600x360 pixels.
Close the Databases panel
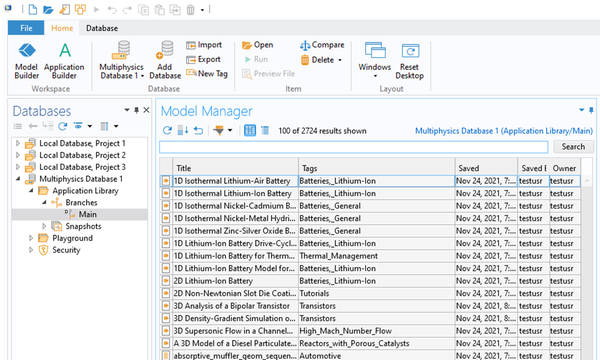[146, 110]
